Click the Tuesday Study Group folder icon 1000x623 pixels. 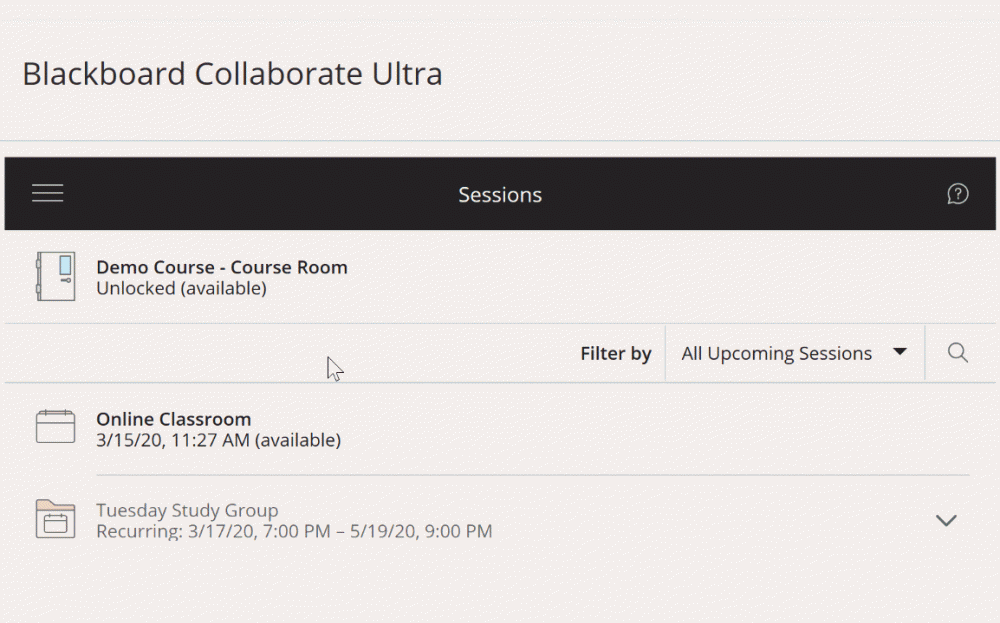[x=56, y=519]
